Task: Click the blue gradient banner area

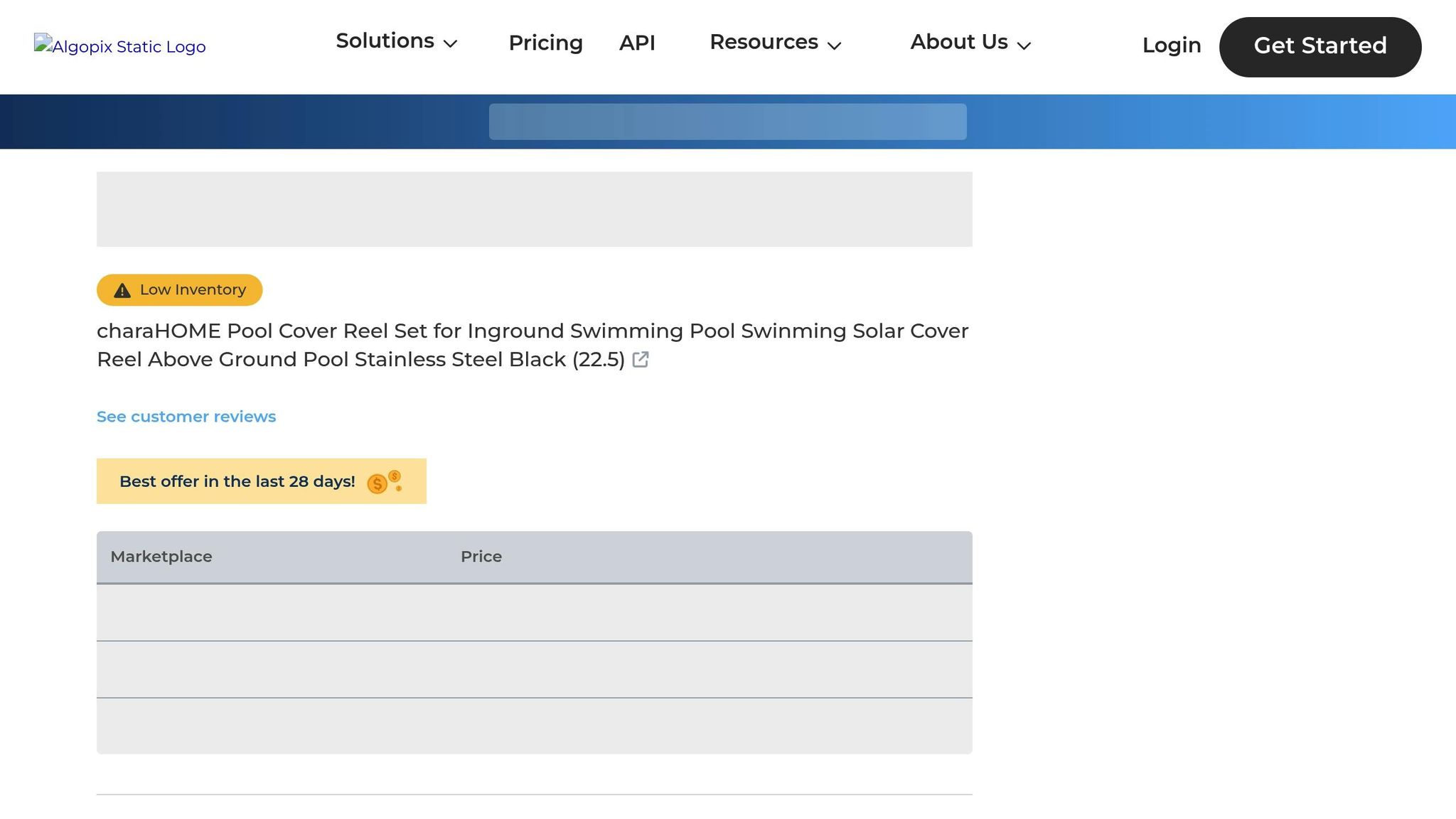Action: (x=728, y=121)
